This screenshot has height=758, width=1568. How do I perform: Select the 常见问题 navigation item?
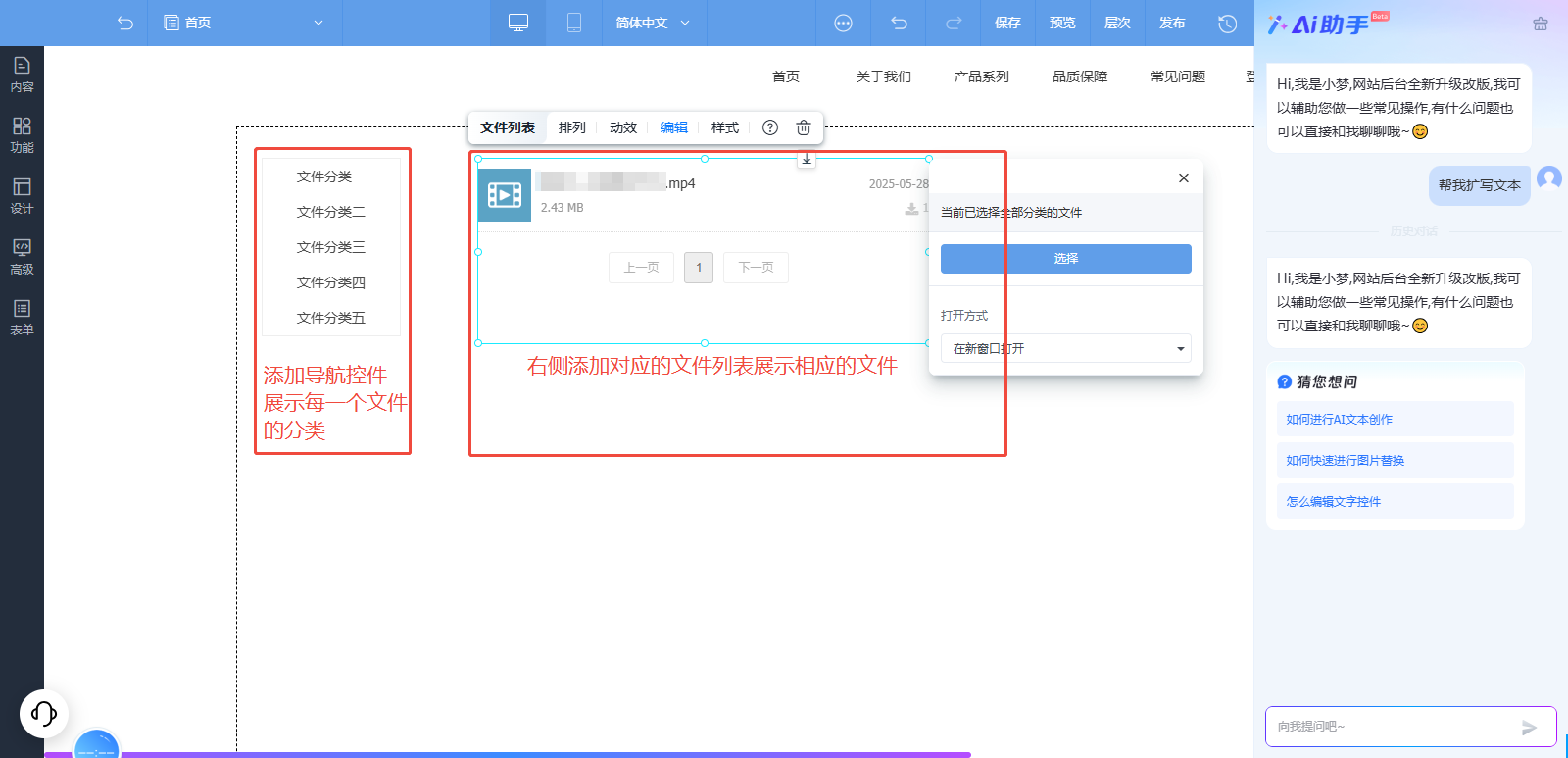(1178, 76)
